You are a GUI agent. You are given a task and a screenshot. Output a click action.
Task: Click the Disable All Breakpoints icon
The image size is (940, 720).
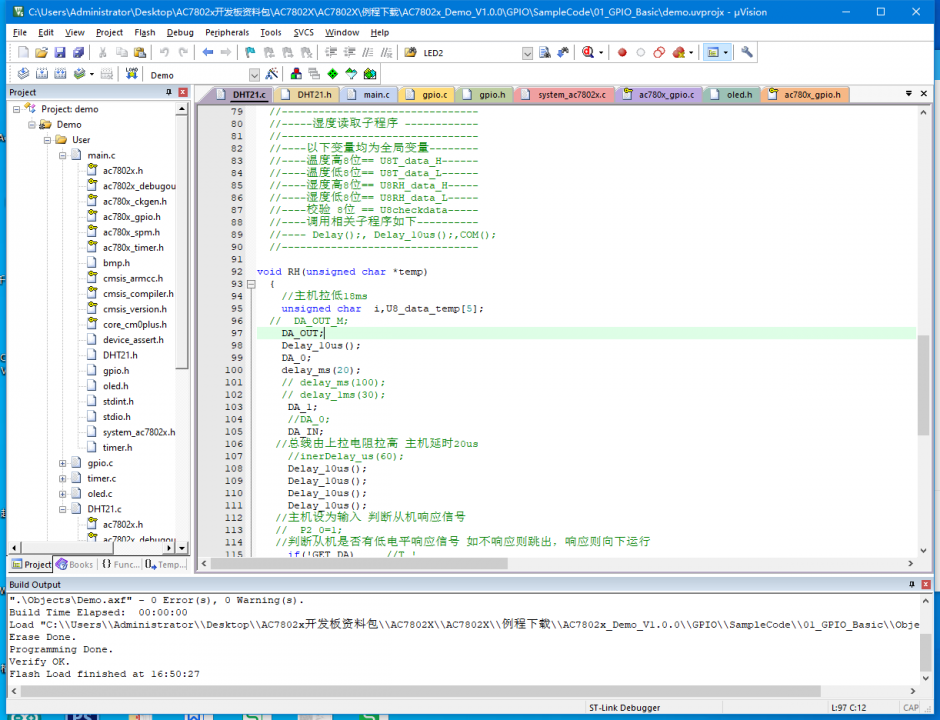[659, 53]
